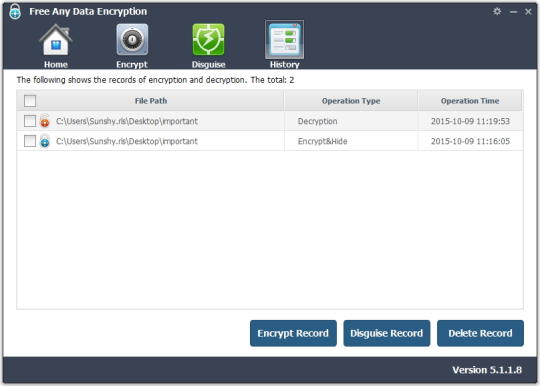
Task: Open the Disguise green shield icon
Action: coord(208,40)
